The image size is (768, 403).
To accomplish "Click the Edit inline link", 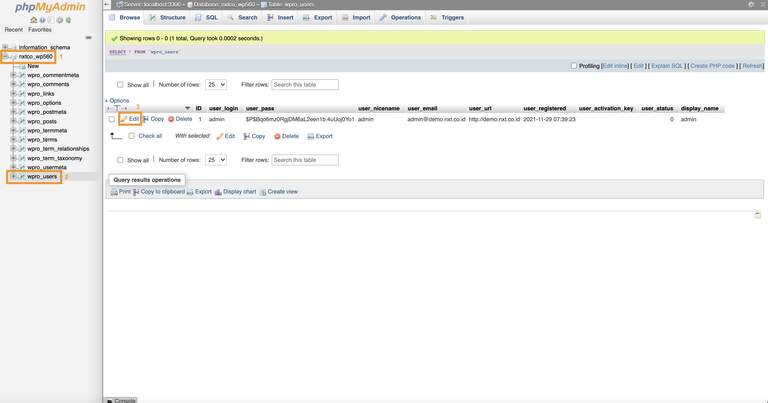I will (x=614, y=66).
